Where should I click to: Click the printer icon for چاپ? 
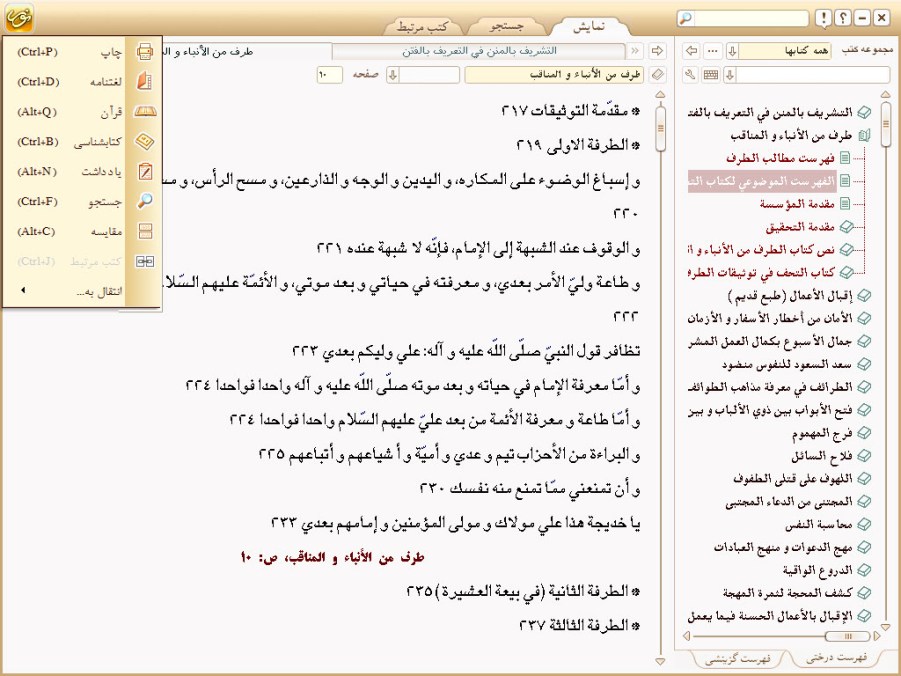pos(145,52)
